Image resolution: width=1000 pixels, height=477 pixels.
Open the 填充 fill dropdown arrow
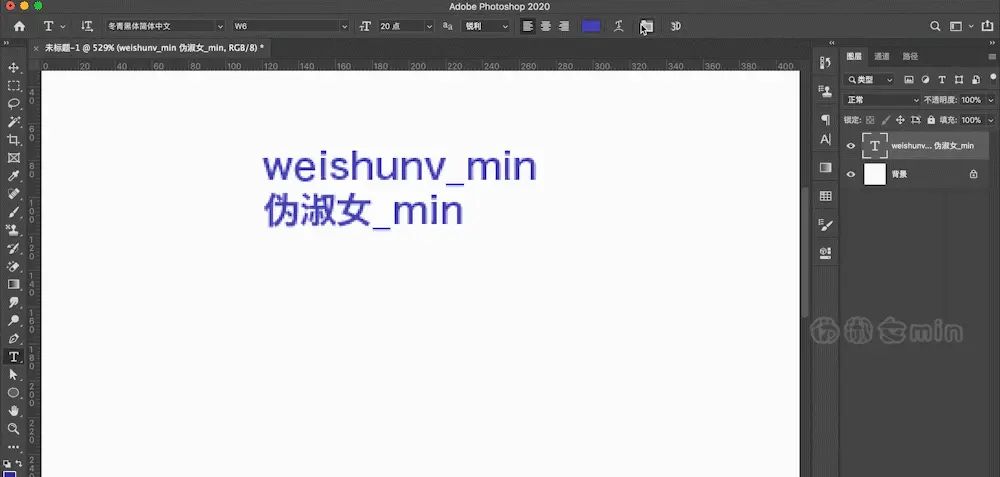pos(990,120)
